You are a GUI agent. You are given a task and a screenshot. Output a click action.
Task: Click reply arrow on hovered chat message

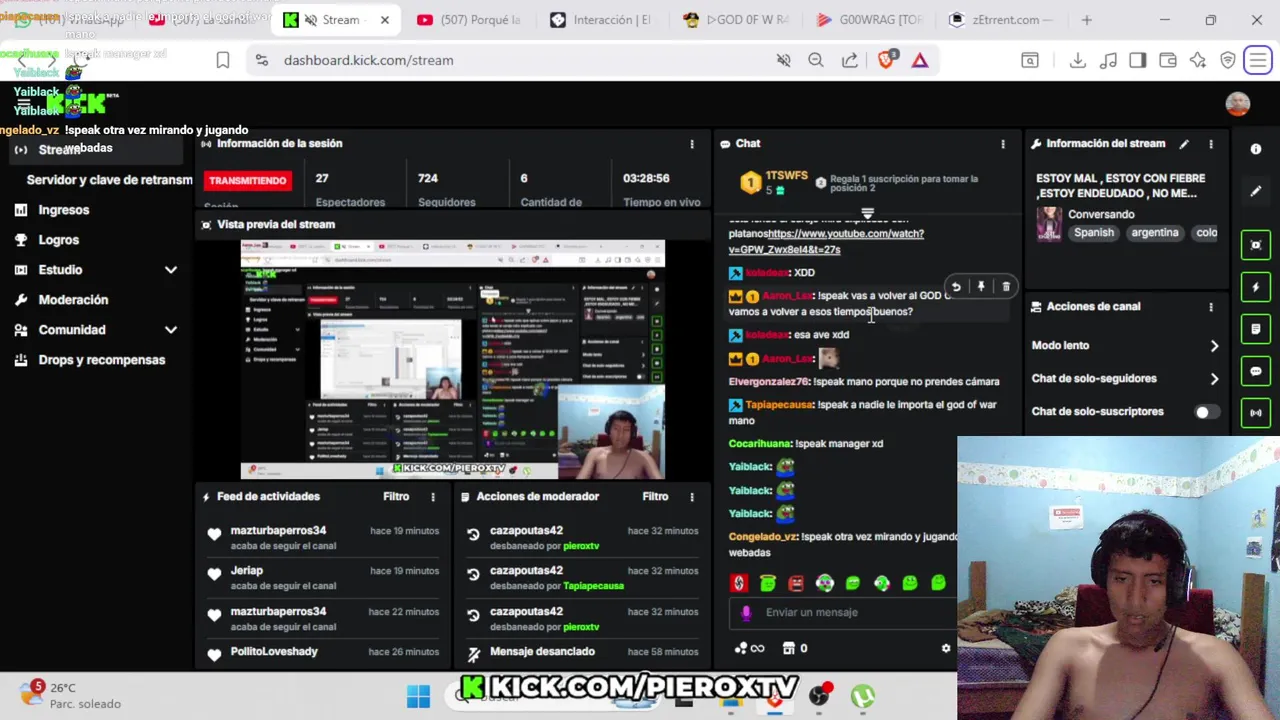956,287
